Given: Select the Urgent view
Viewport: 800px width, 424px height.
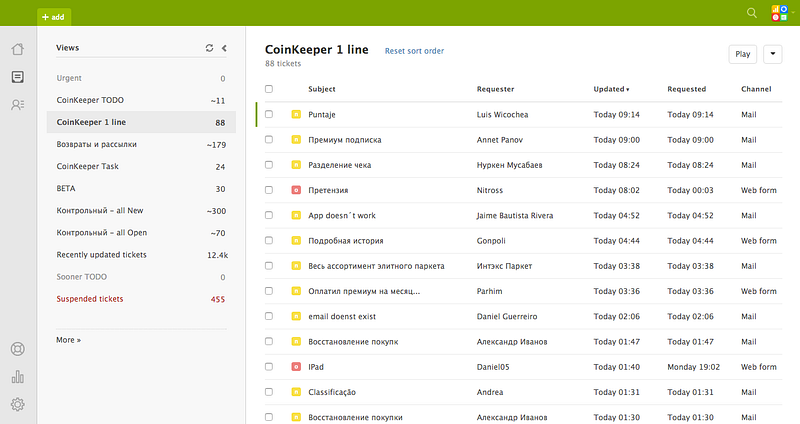Looking at the screenshot, I should [x=141, y=78].
